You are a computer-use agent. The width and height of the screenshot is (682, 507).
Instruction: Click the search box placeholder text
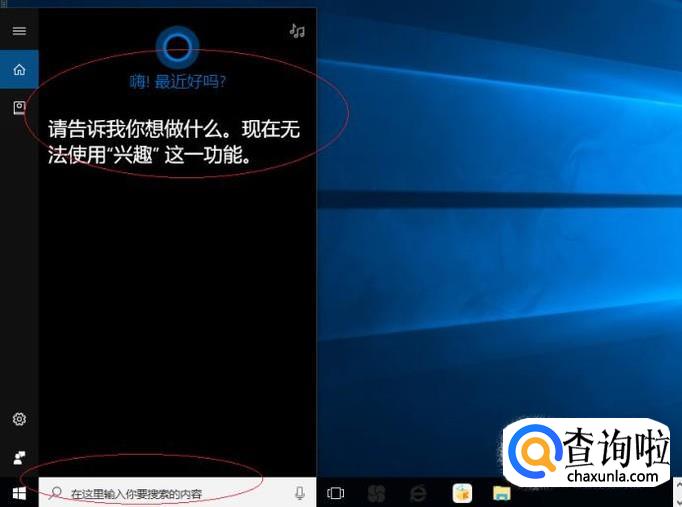click(136, 494)
